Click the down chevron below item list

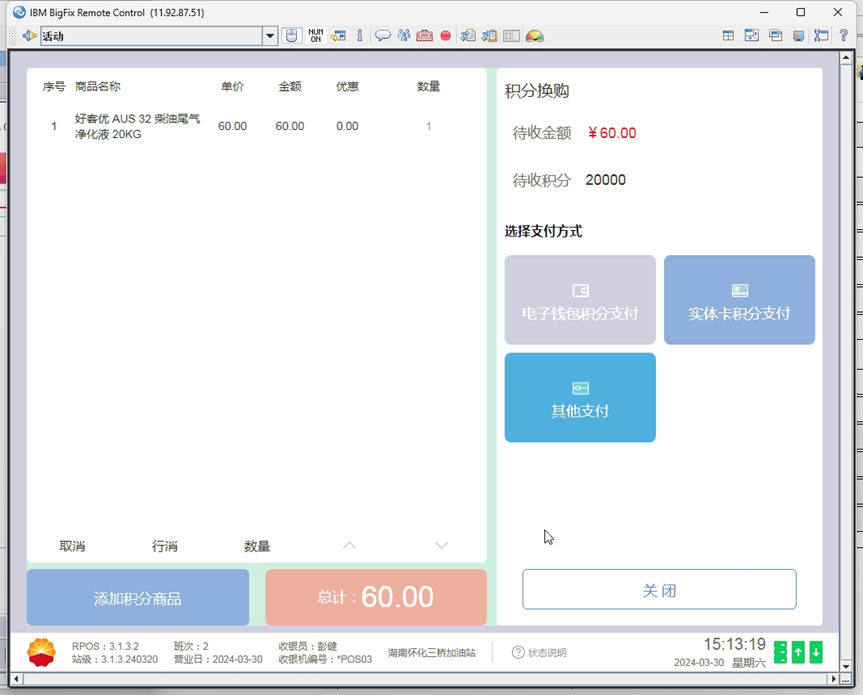tap(441, 546)
